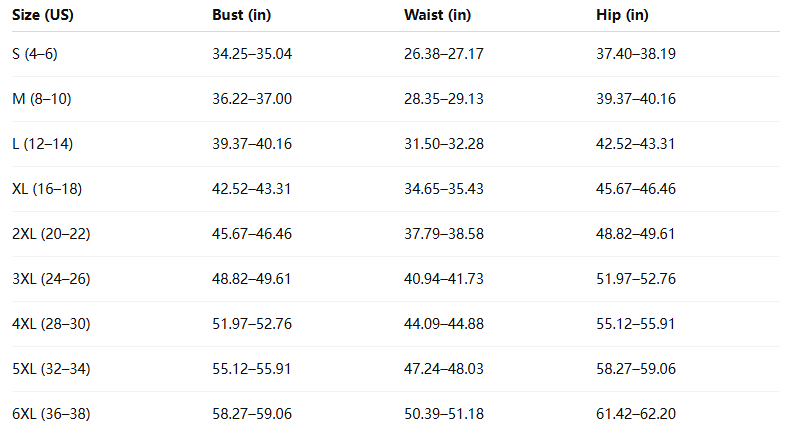Click the L (12–14) size label
The image size is (794, 434).
coord(42,144)
